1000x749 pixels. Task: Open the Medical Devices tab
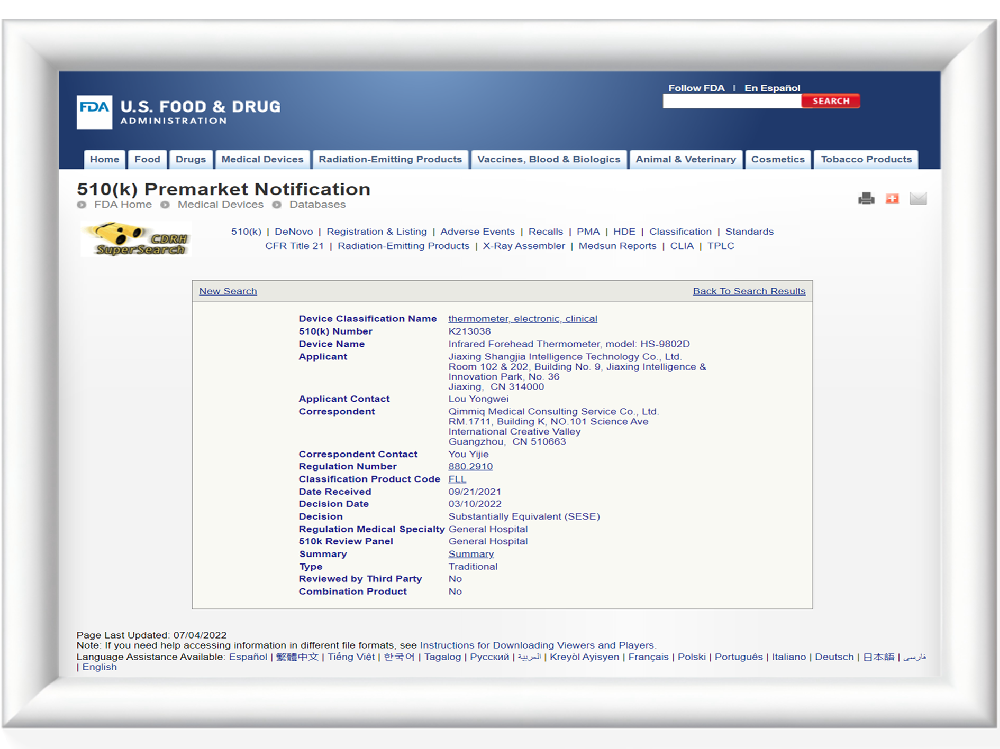point(262,159)
